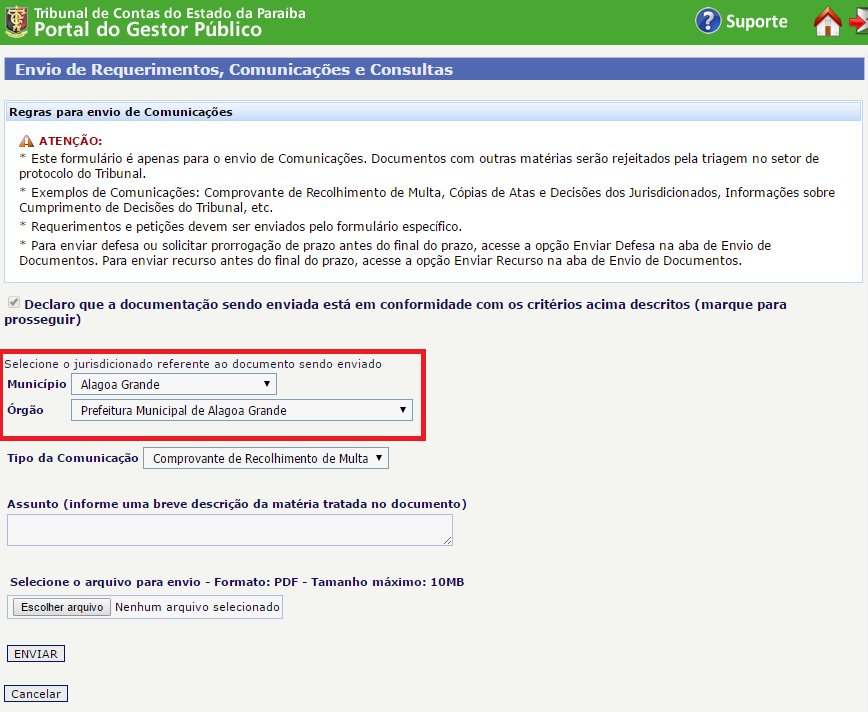The image size is (868, 712).
Task: Click the Cancelar button
Action: 36,694
